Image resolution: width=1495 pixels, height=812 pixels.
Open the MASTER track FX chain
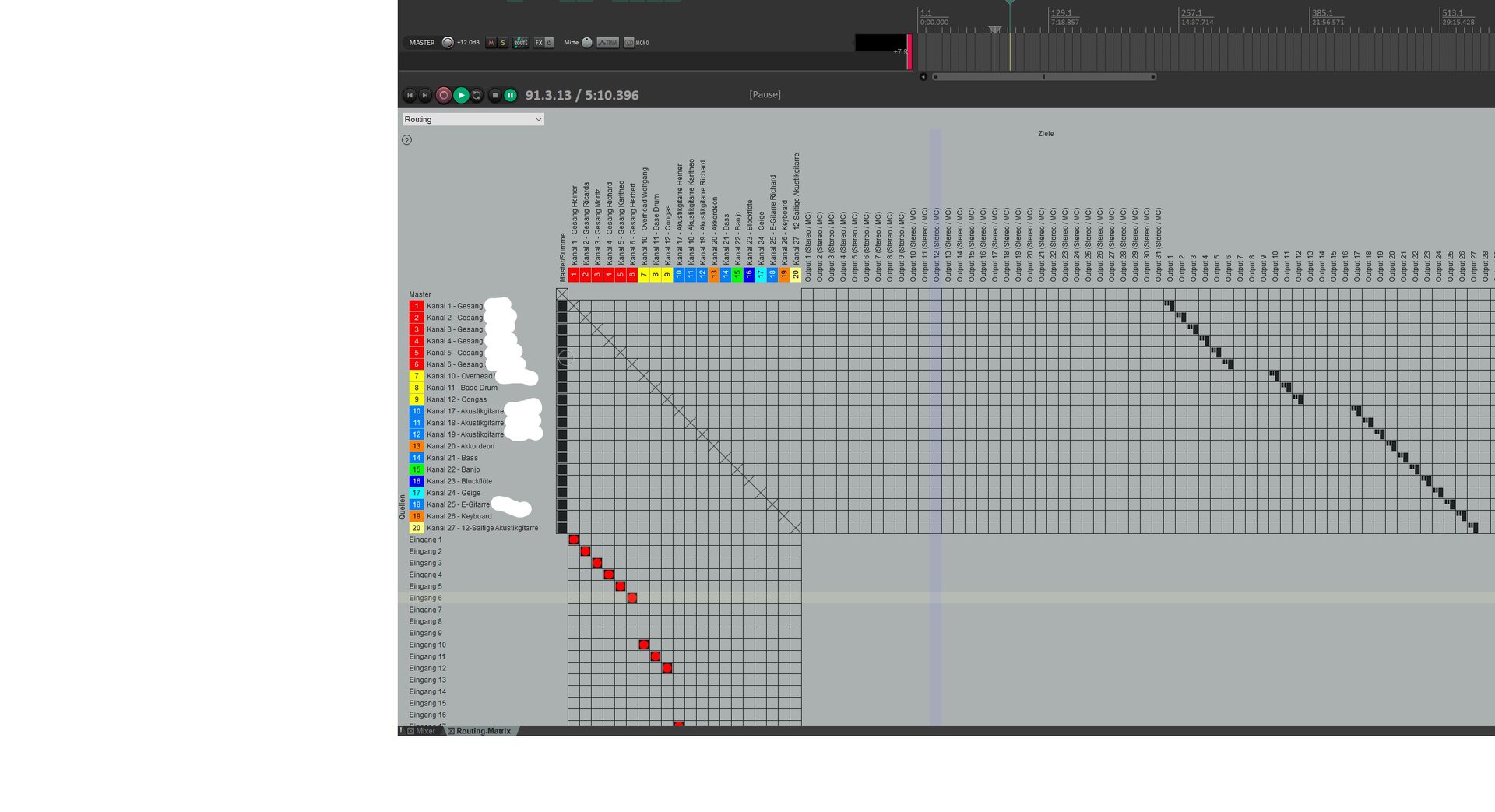coord(539,43)
